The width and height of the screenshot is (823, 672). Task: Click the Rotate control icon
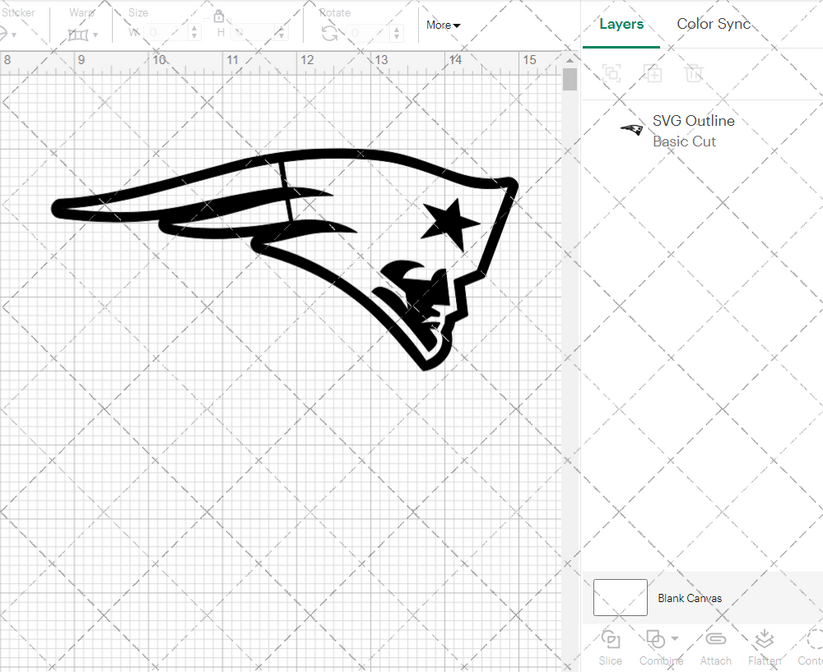330,33
